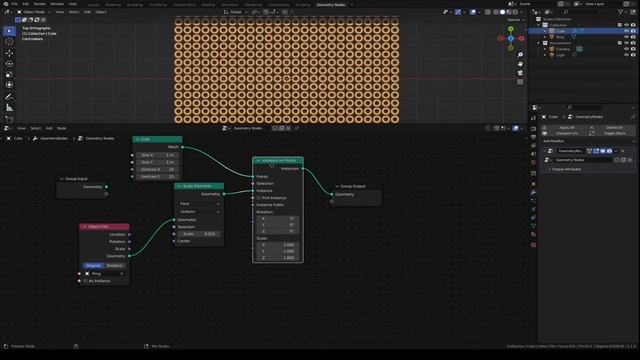Switch to the Layout workspace tab
This screenshot has width=640, height=360.
pyautogui.click(x=93, y=5)
